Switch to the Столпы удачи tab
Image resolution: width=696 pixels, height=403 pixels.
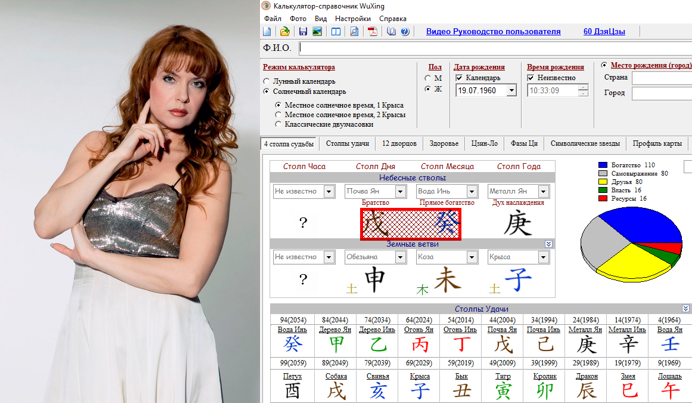[x=347, y=143]
